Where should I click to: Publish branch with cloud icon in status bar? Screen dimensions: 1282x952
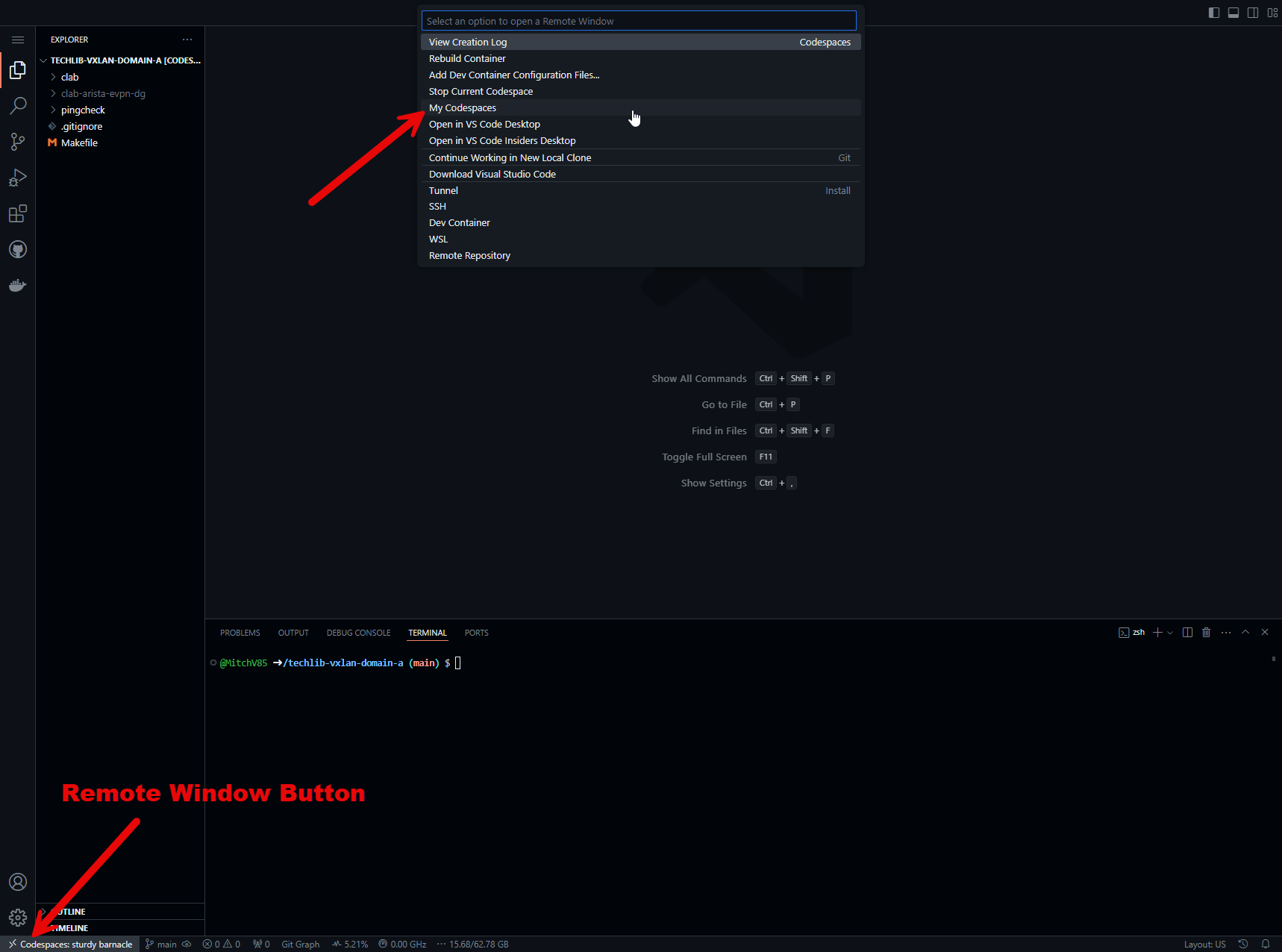(x=187, y=945)
